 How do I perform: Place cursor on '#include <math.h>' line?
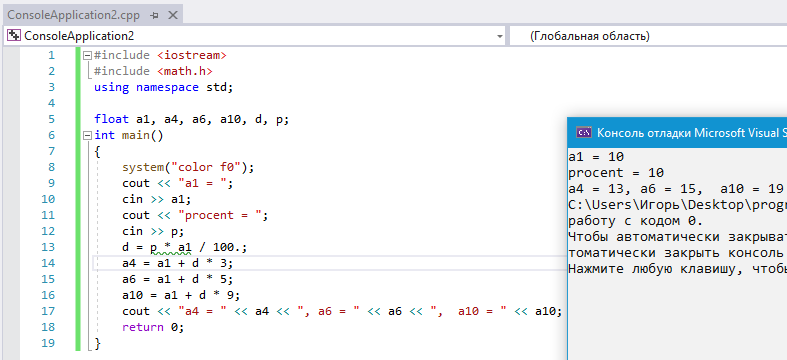153,71
